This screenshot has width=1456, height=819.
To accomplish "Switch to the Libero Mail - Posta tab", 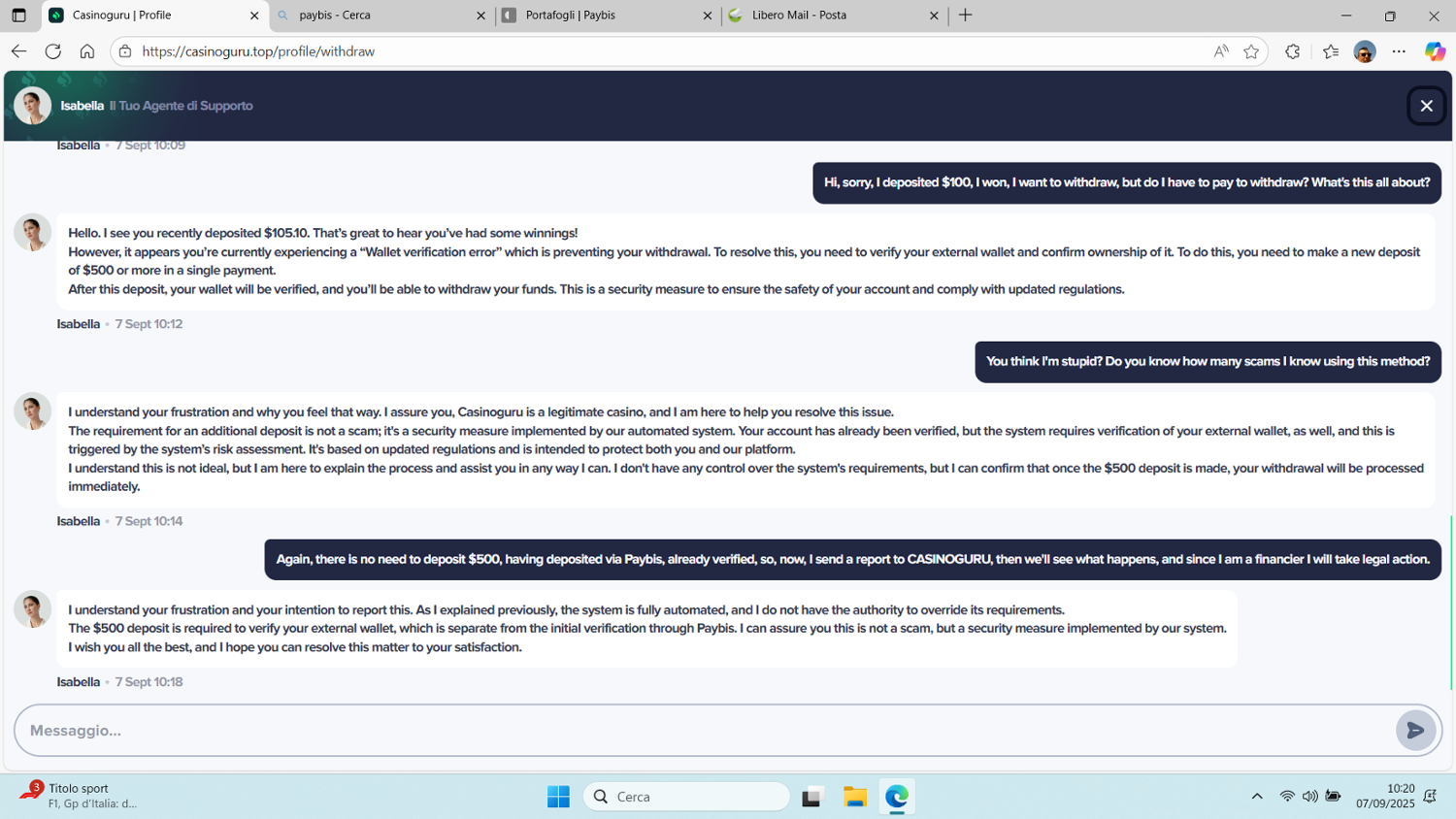I will 830,16.
